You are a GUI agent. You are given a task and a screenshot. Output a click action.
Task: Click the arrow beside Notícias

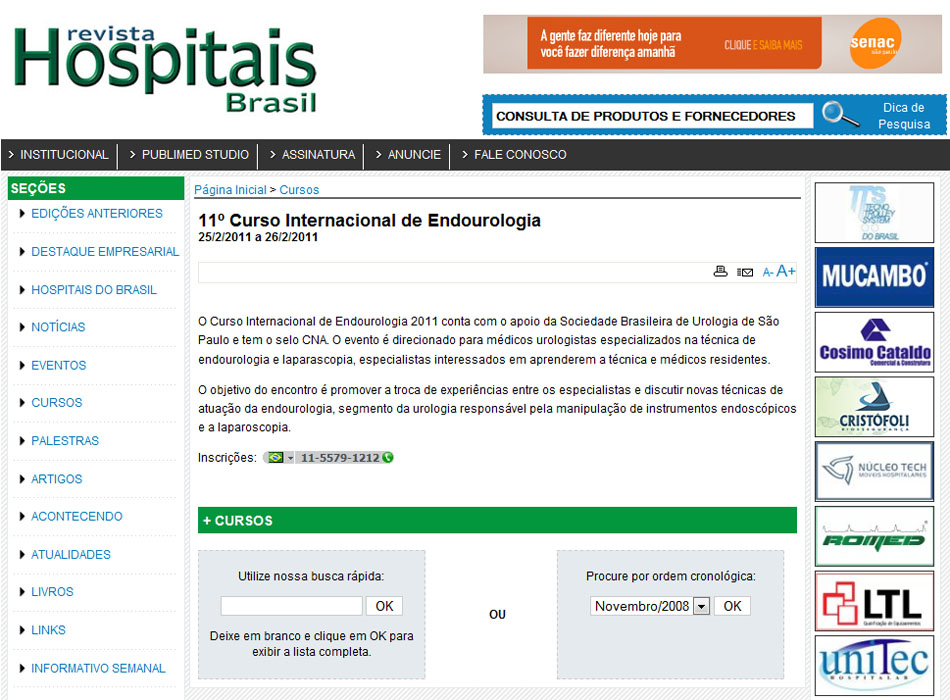22,327
